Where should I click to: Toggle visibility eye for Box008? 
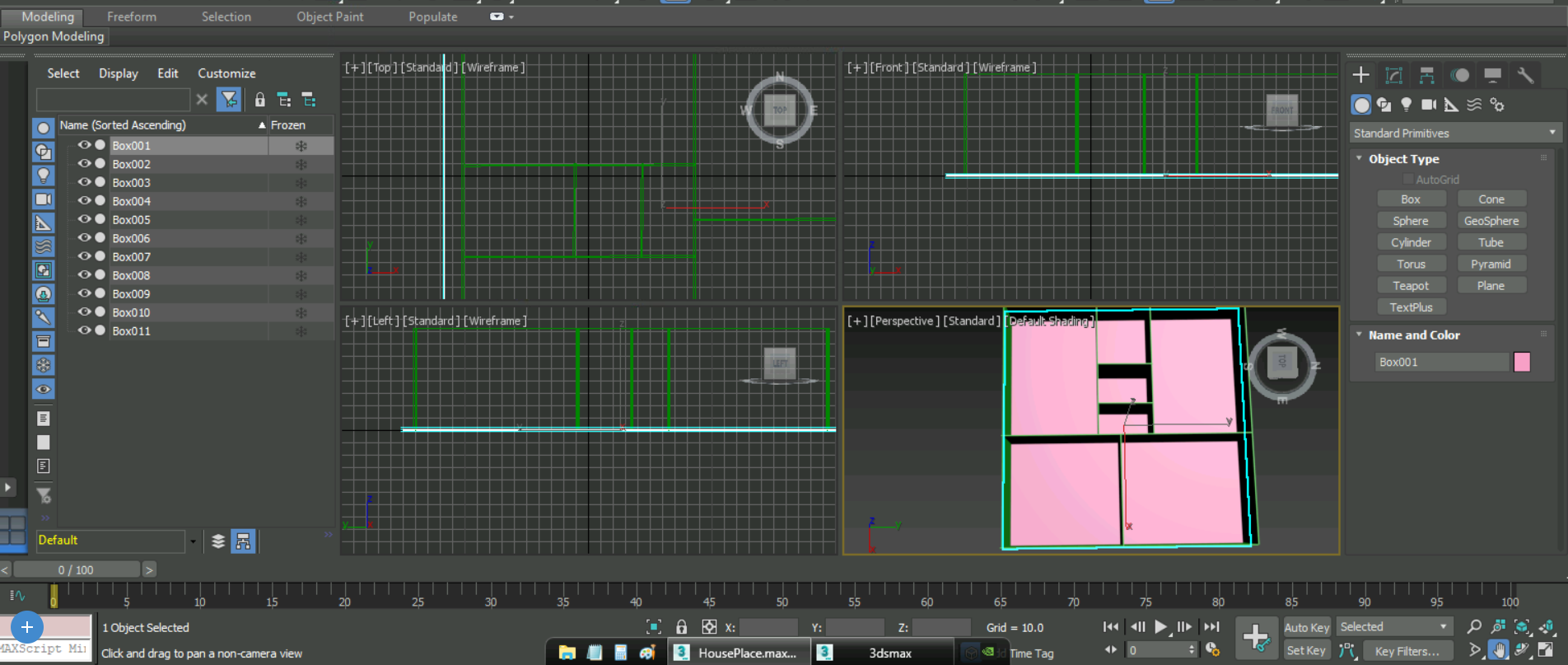[x=84, y=274]
